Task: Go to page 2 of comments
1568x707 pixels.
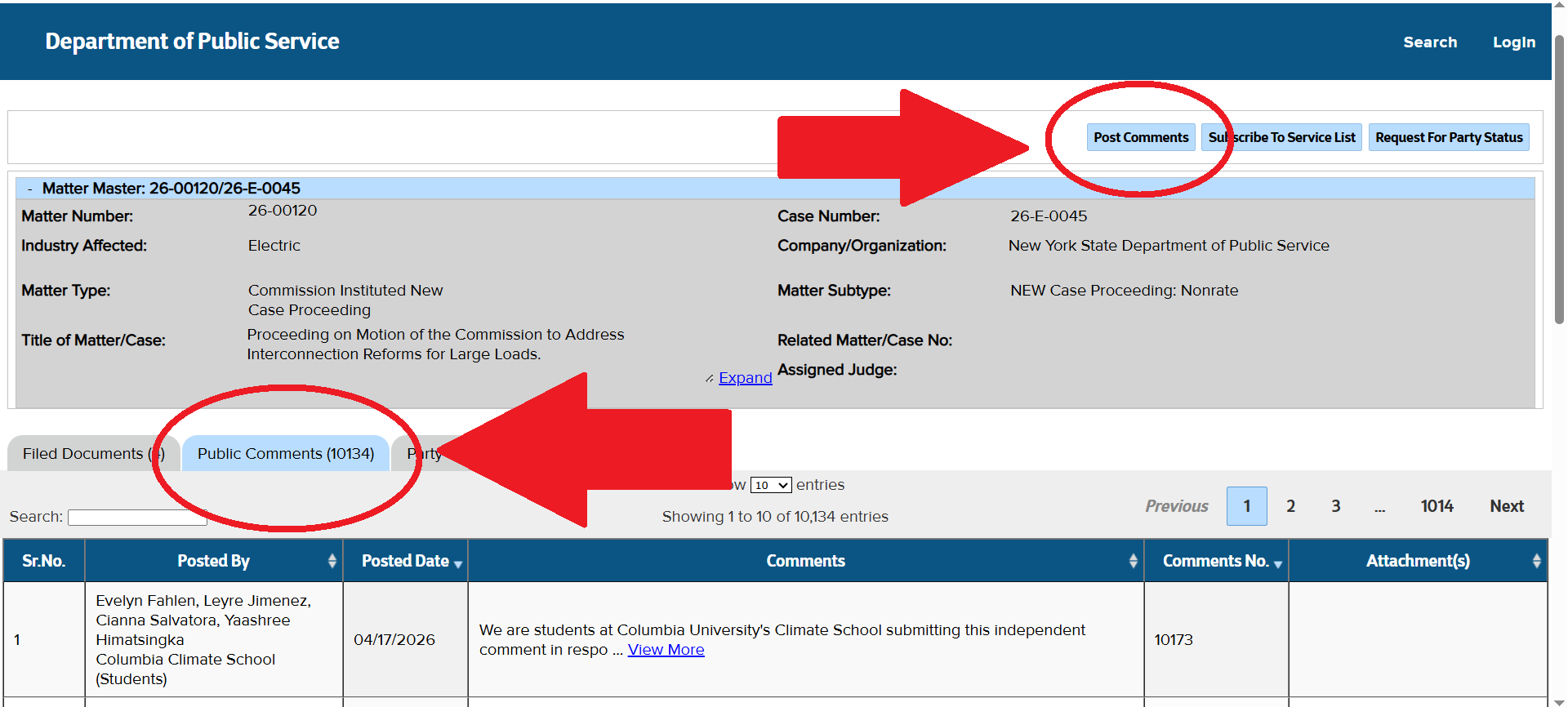Action: click(x=1290, y=506)
